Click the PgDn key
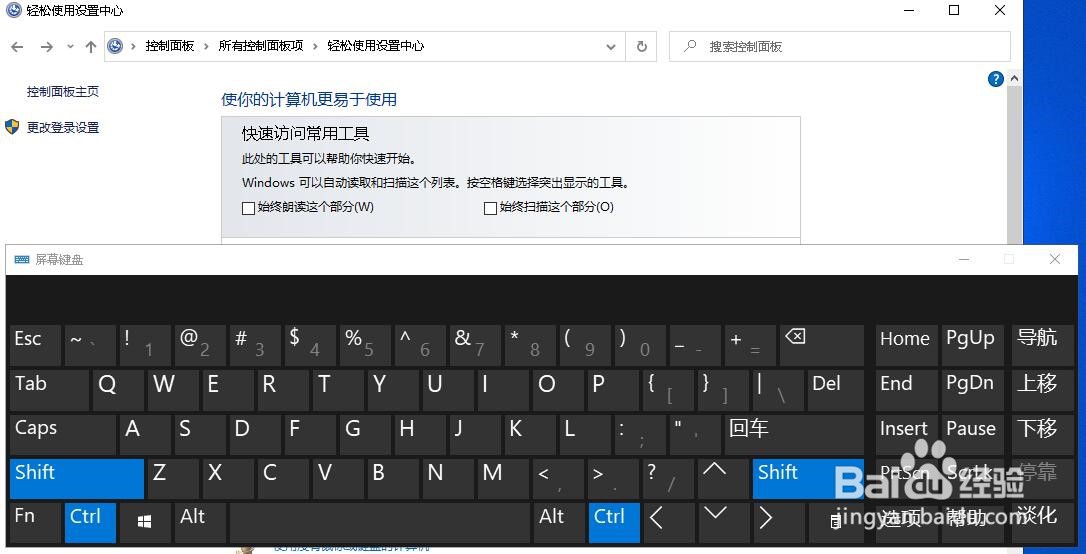The height and width of the screenshot is (554, 1086). click(x=972, y=389)
